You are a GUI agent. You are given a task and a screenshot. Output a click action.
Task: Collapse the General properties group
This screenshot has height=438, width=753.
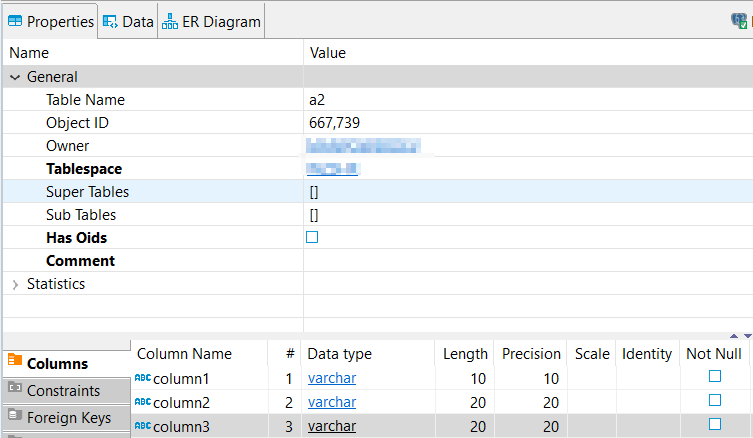coord(15,77)
